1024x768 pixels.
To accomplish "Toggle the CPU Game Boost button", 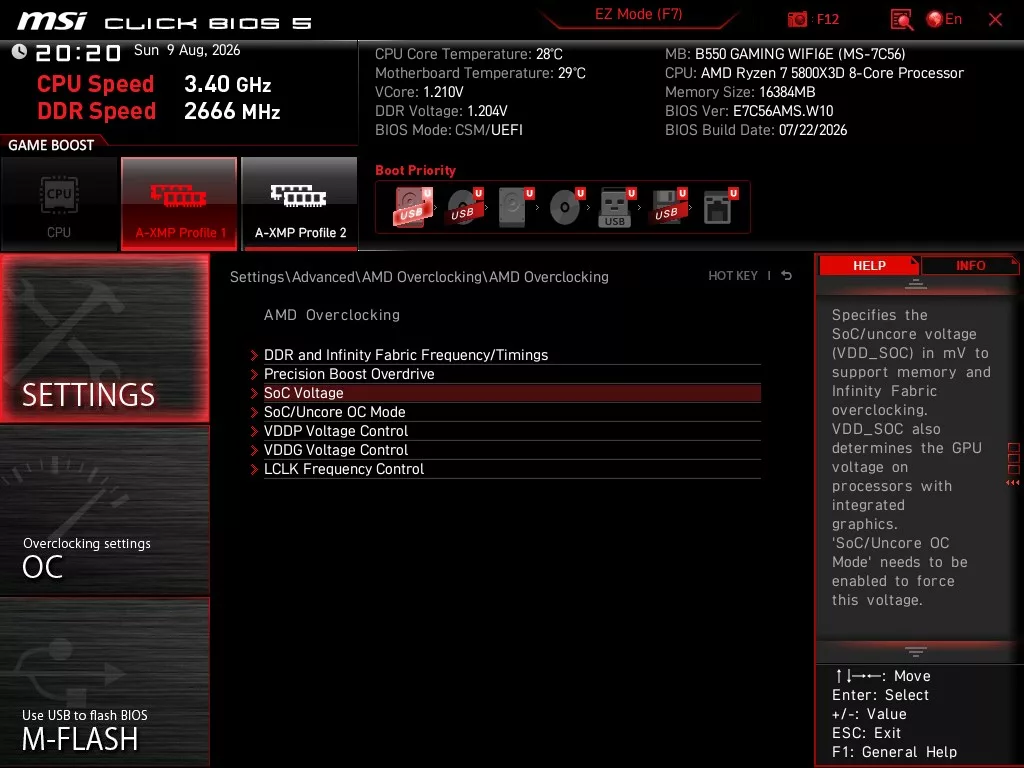I will click(x=59, y=203).
